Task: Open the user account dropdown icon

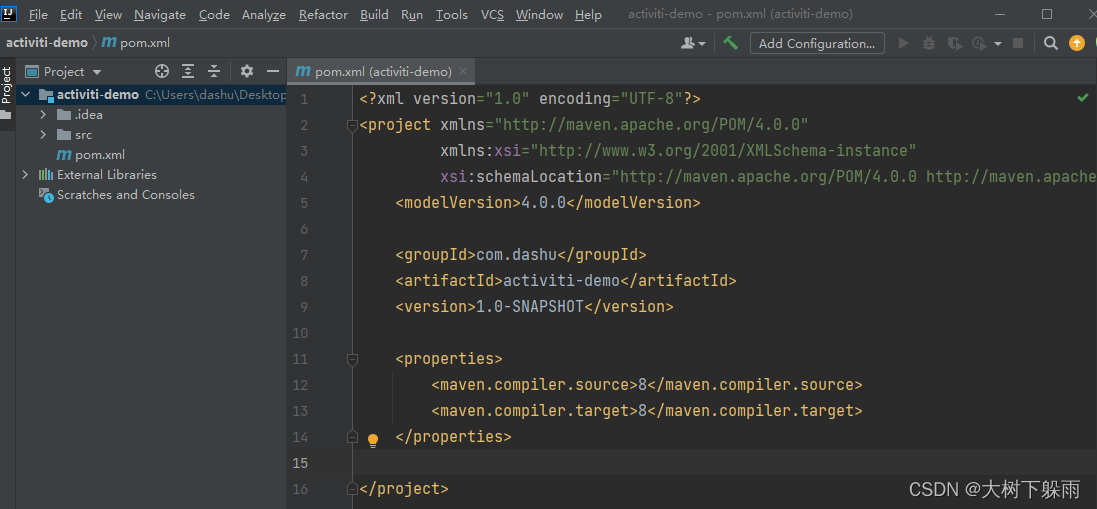Action: point(693,43)
